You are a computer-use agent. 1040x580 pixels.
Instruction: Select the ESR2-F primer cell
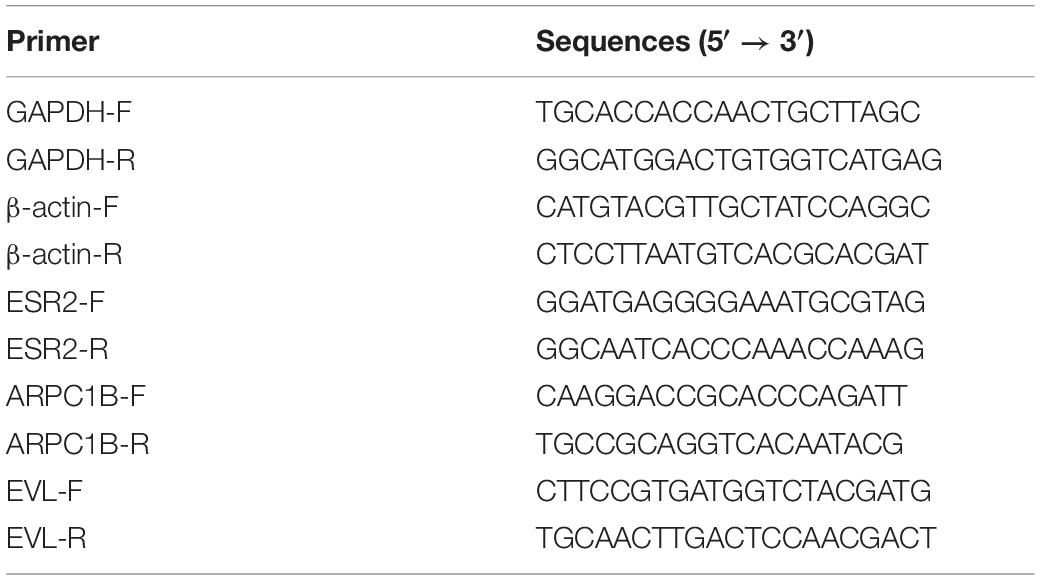(x=56, y=302)
